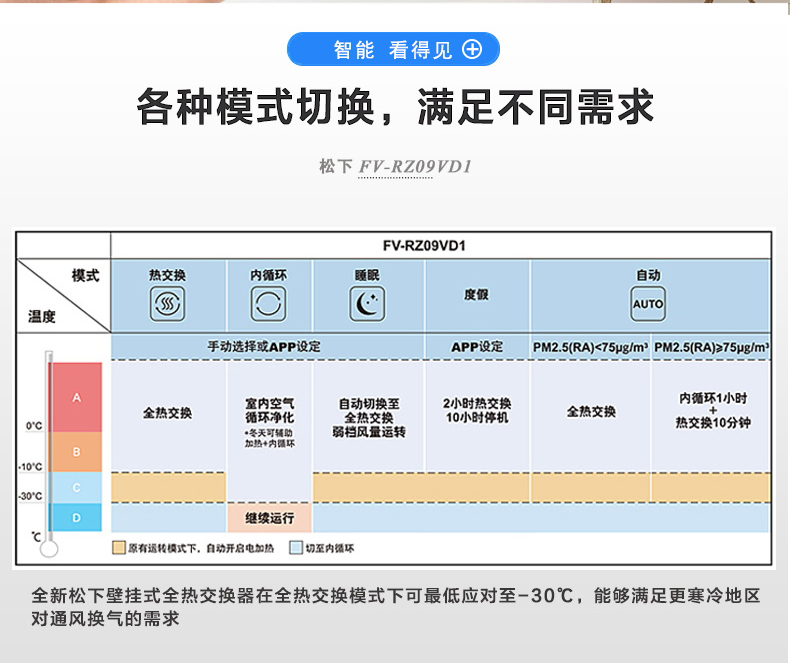Image resolution: width=790 pixels, height=663 pixels.
Task: Click the internal circulation (内循环) mode icon
Action: pos(269,304)
